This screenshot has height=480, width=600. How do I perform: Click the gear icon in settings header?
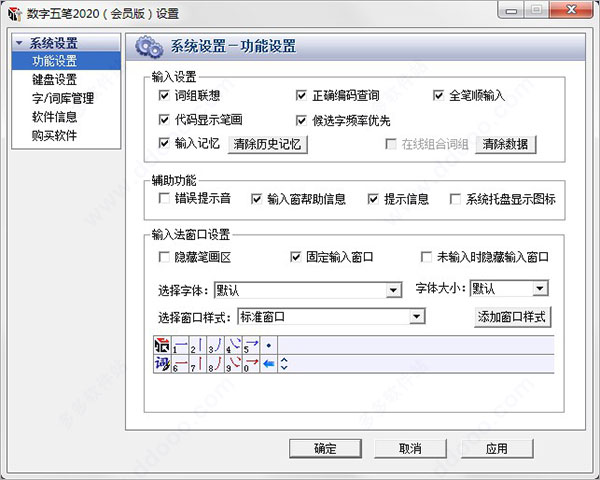click(148, 47)
